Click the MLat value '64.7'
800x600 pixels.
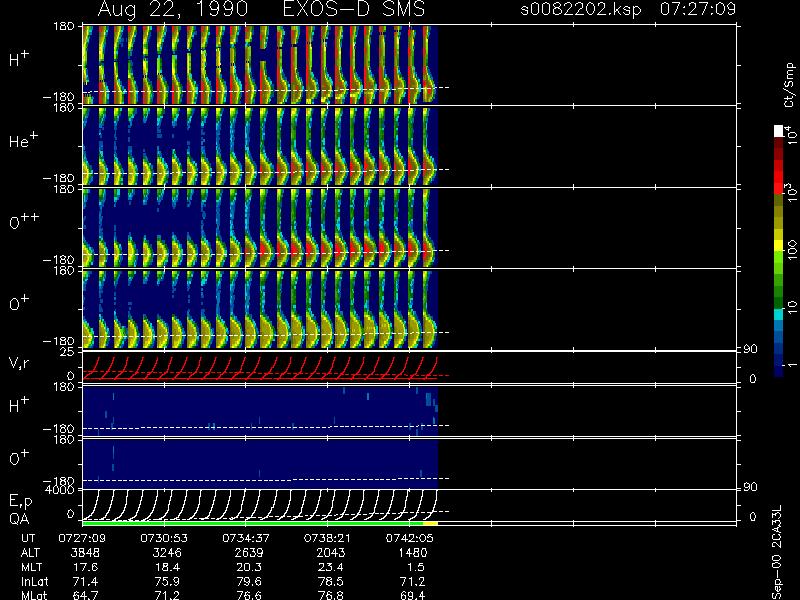[x=86, y=595]
